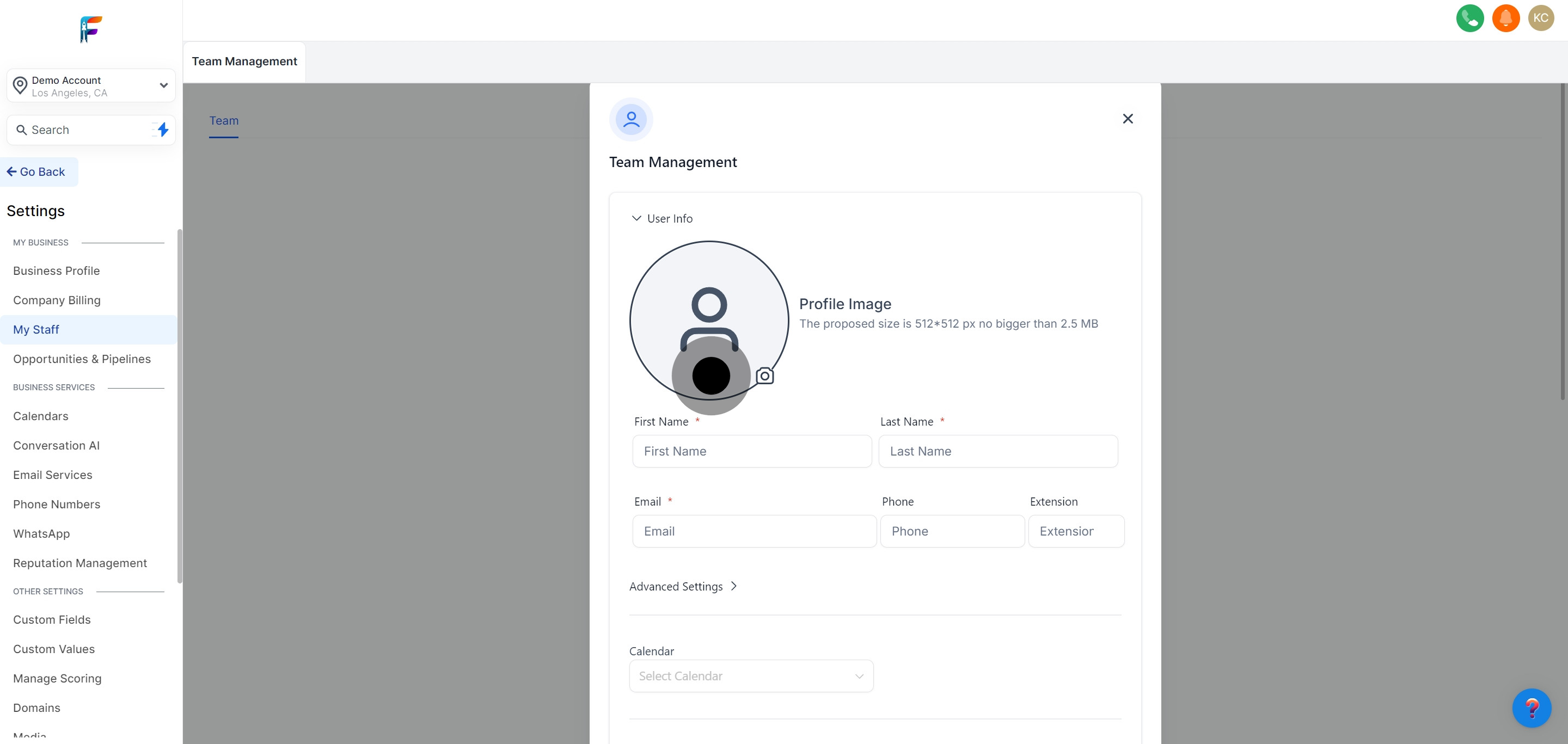Open the green phone call icon
1568x744 pixels.
tap(1470, 19)
